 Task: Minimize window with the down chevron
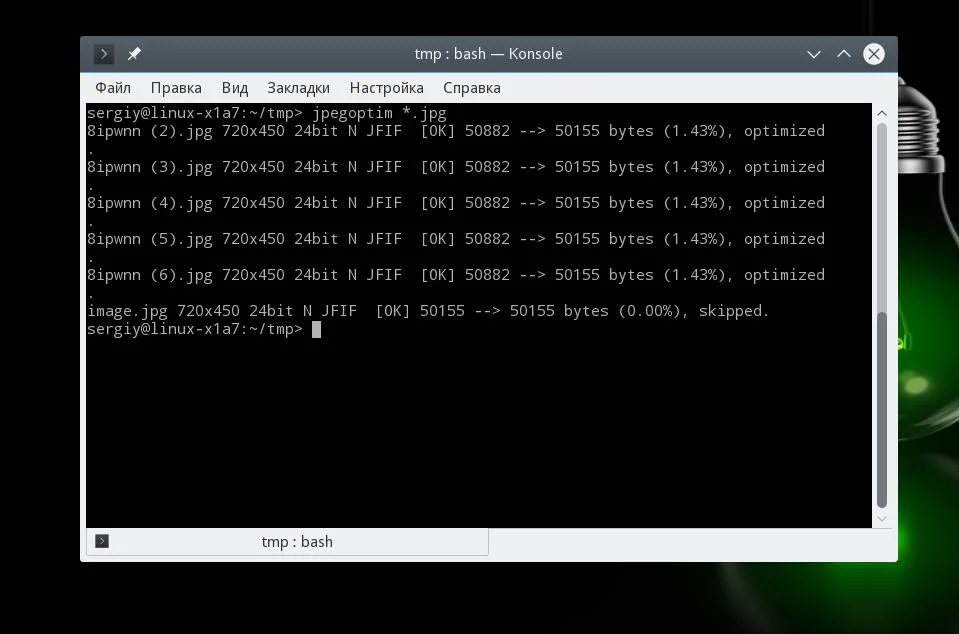coord(813,54)
